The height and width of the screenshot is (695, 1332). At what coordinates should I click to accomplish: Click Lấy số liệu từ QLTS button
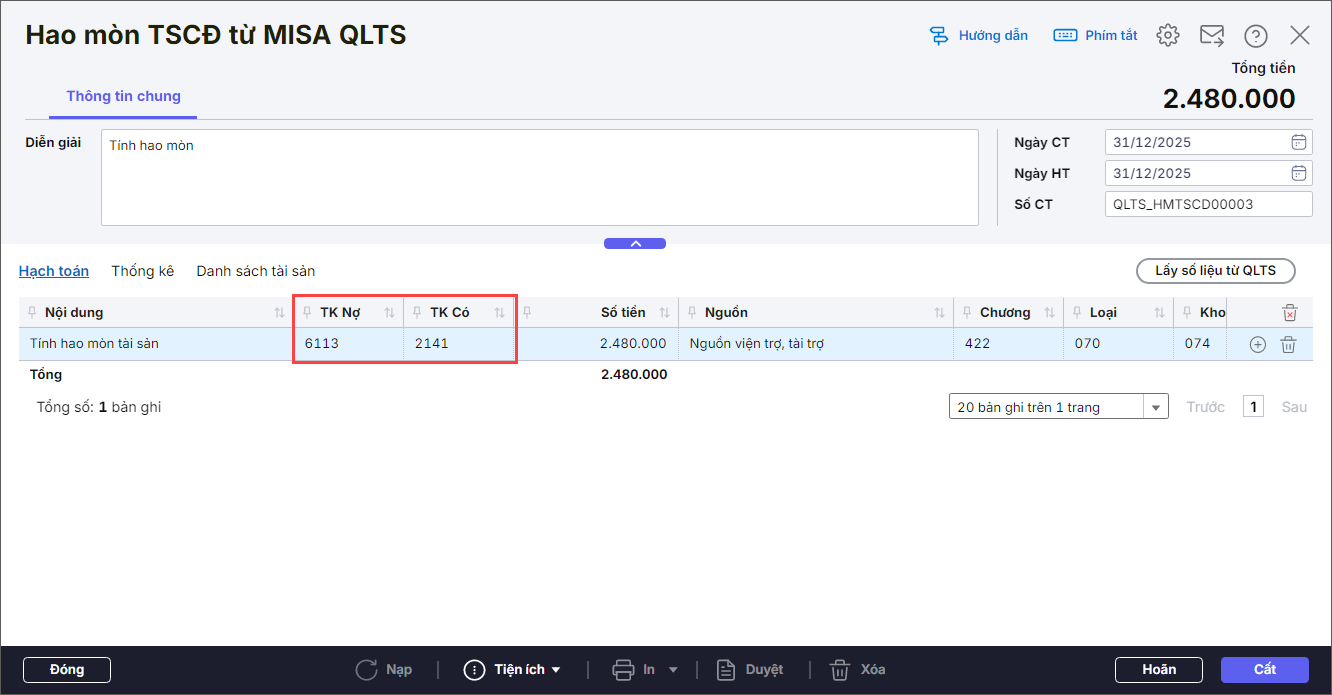(1215, 271)
